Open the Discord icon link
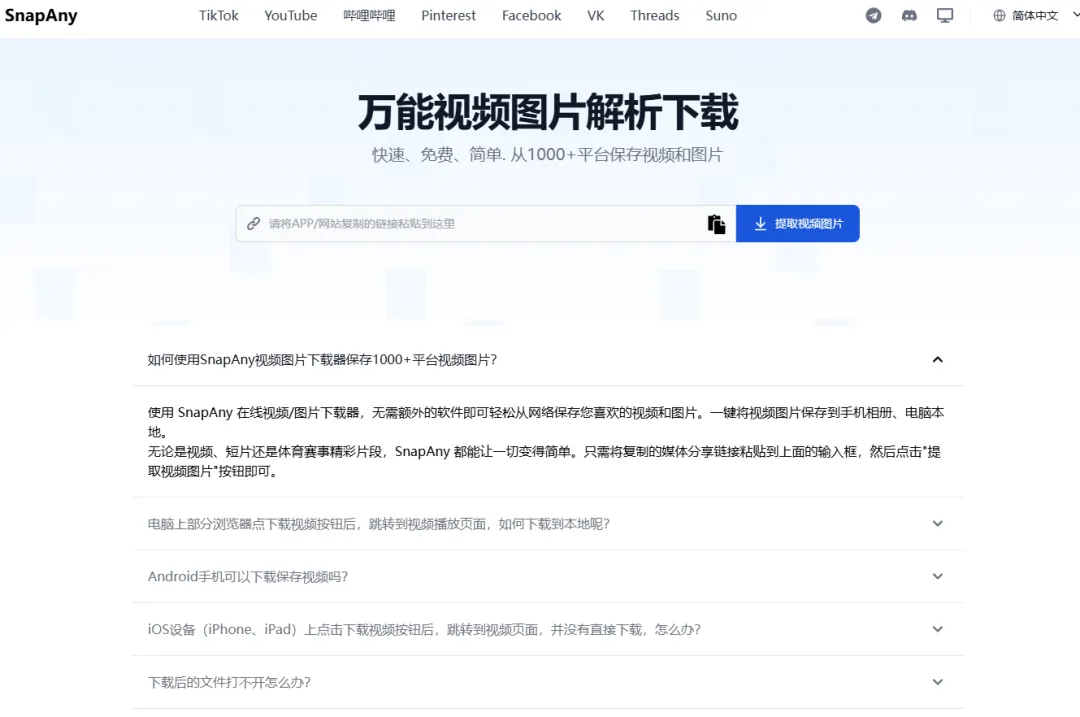The image size is (1080, 717). (x=909, y=15)
